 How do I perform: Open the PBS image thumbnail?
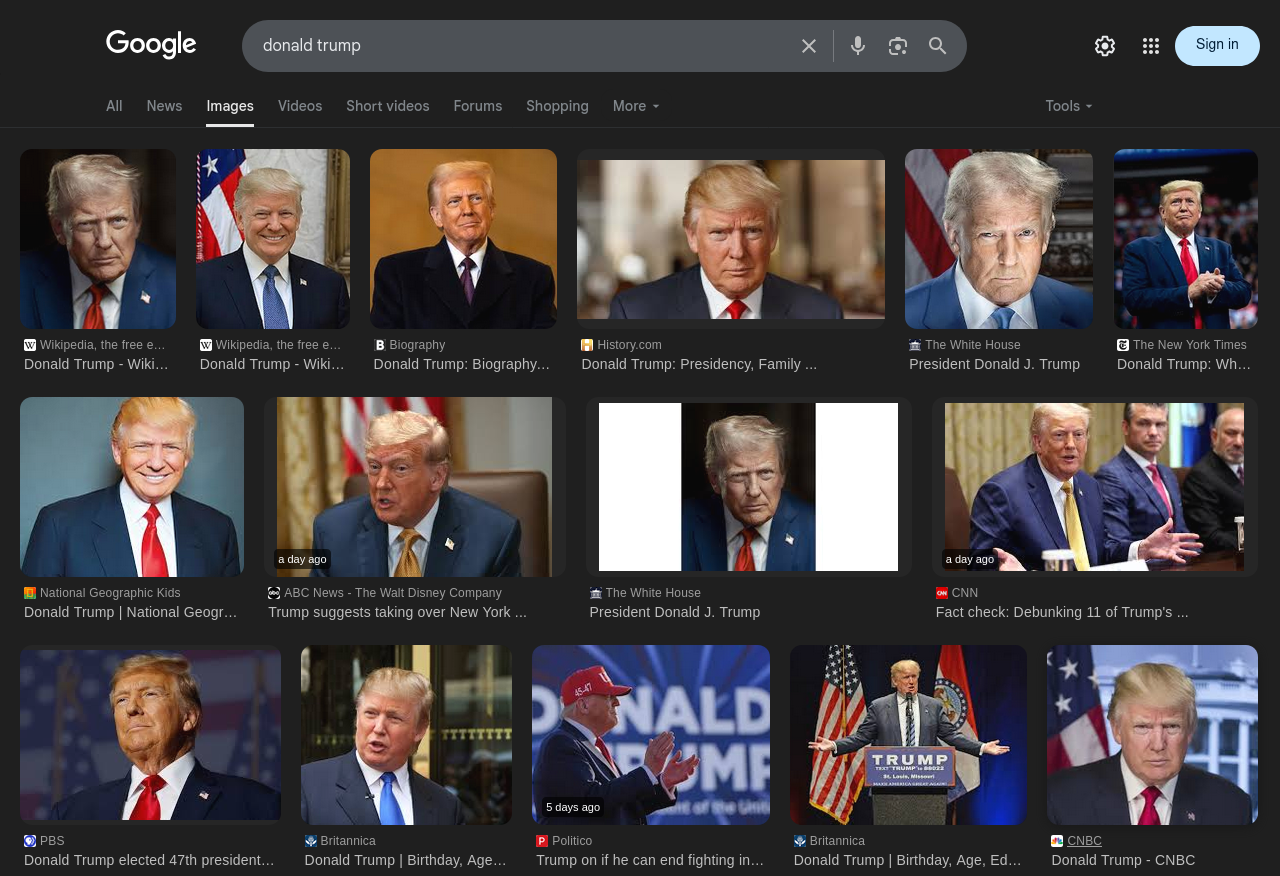[150, 735]
